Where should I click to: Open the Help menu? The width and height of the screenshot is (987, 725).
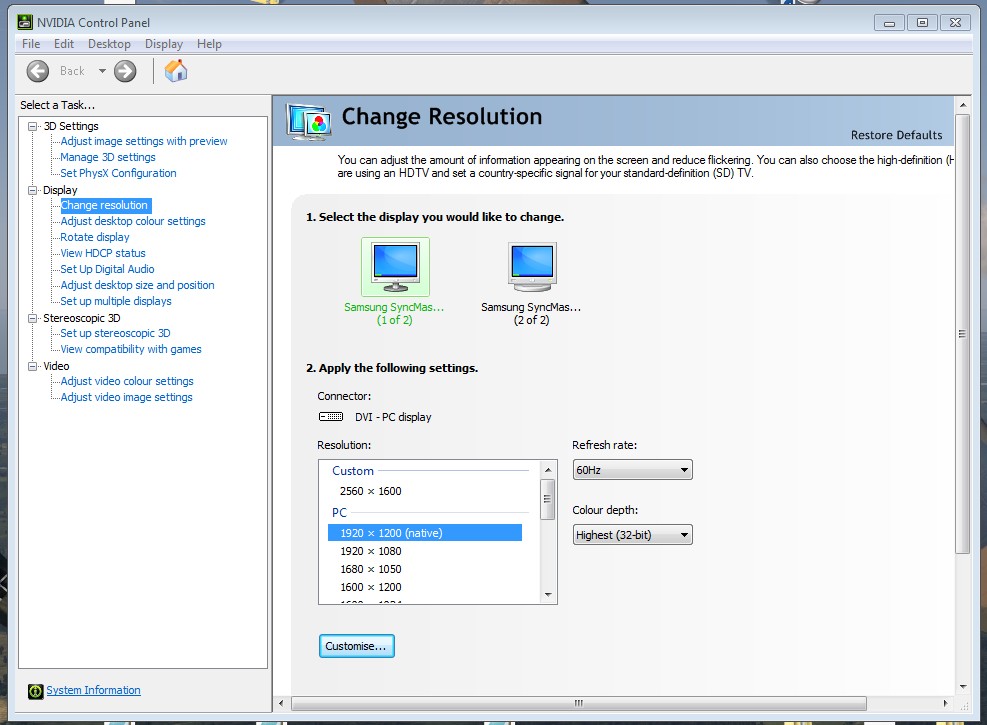click(x=209, y=44)
